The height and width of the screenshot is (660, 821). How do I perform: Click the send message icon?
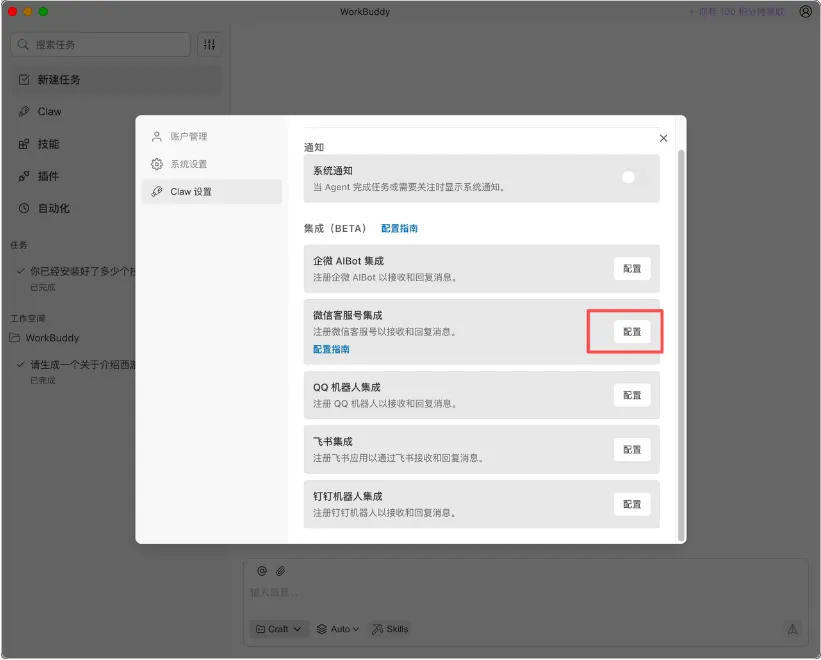point(793,629)
